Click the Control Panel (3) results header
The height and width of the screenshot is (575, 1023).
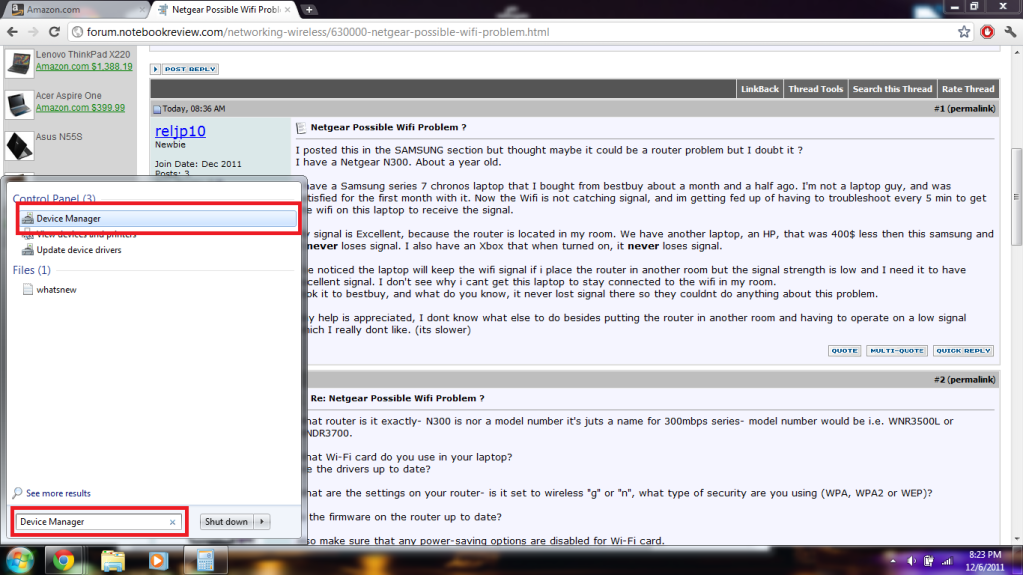pos(54,198)
